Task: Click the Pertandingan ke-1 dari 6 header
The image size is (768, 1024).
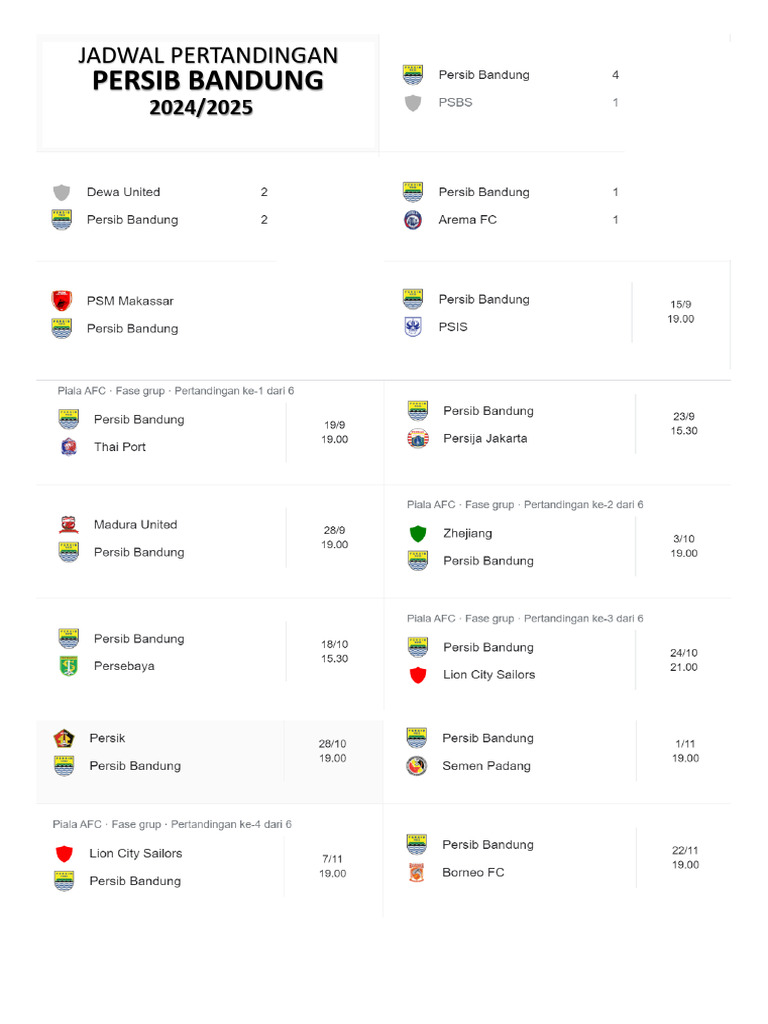Action: (234, 391)
